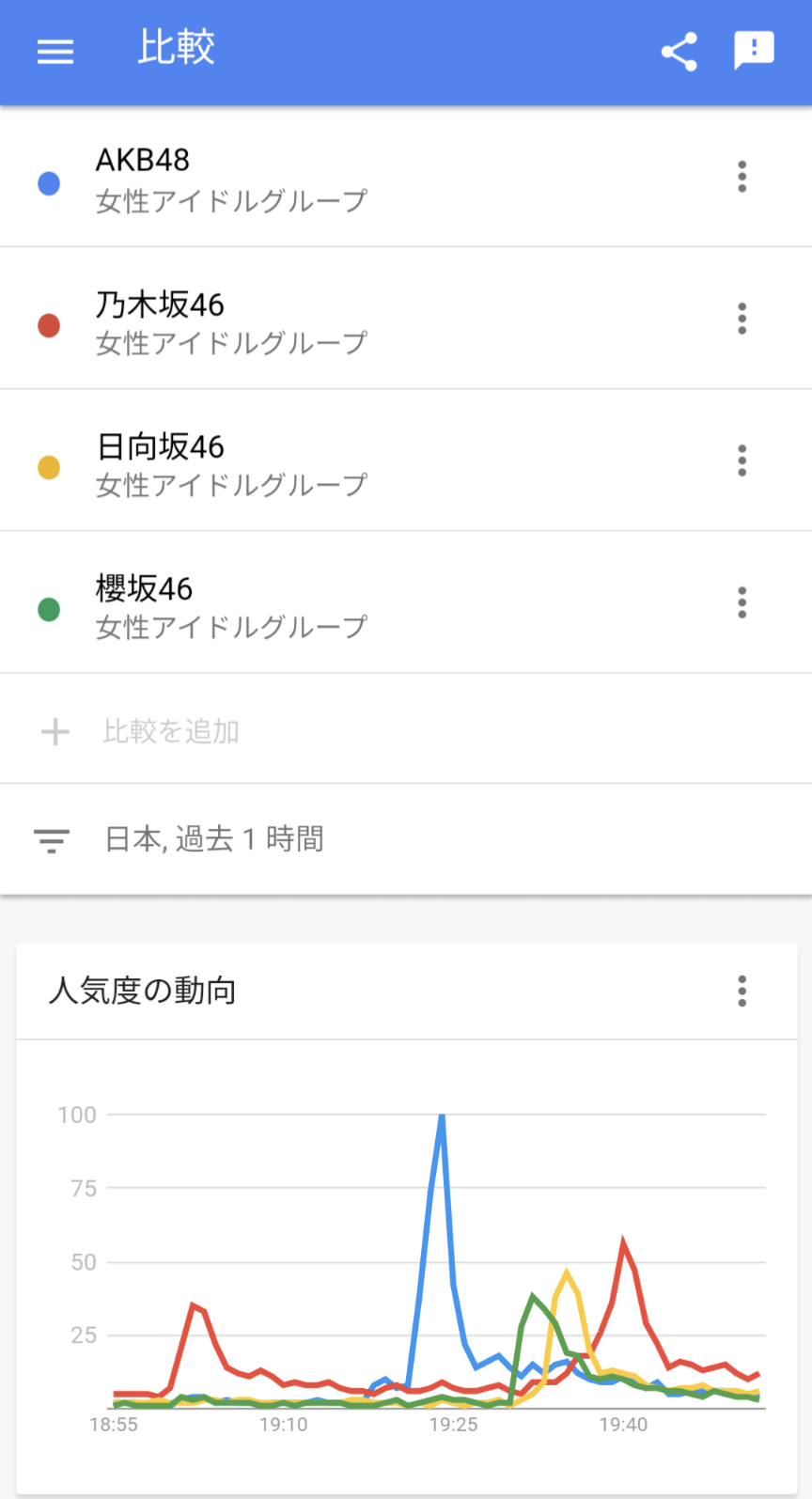Click the blue AKB48 peak on chart

pos(442,1118)
